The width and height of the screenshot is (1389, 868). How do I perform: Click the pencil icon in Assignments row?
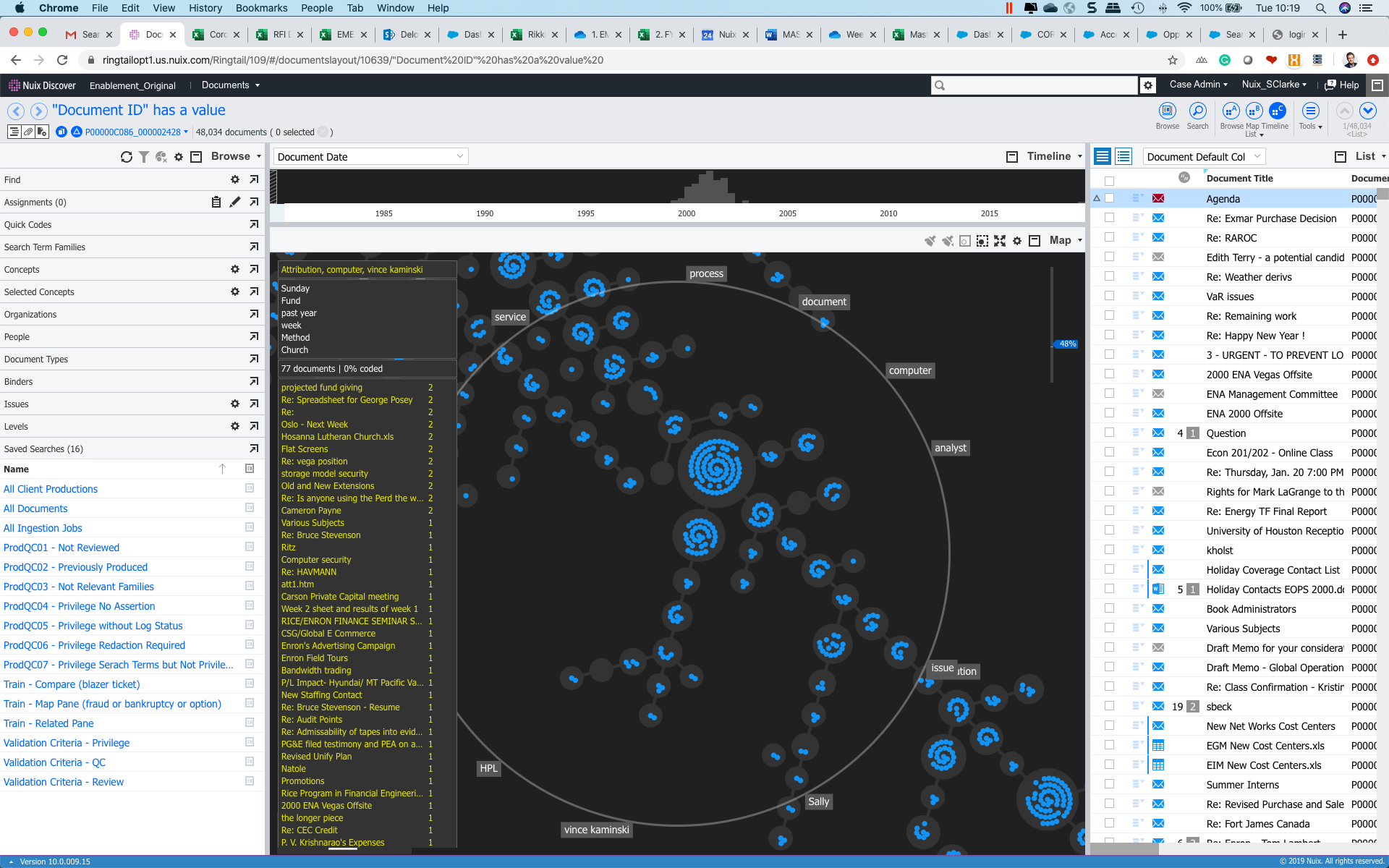[234, 203]
